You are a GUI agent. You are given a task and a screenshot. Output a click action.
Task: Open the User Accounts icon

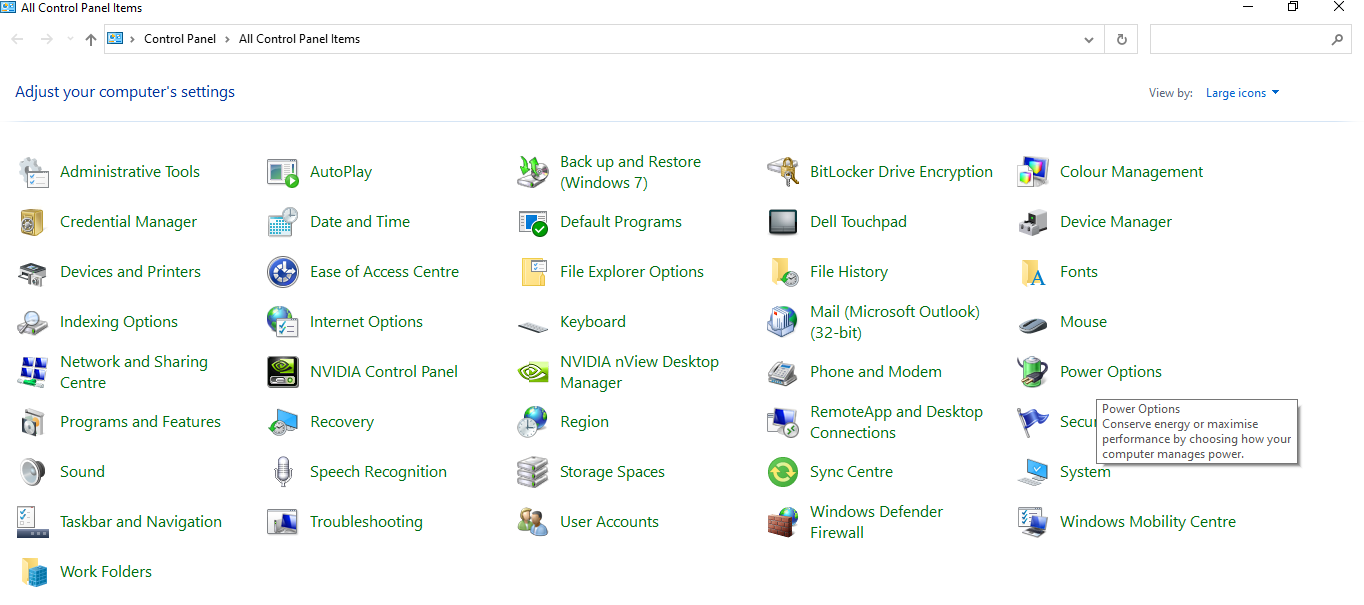533,522
